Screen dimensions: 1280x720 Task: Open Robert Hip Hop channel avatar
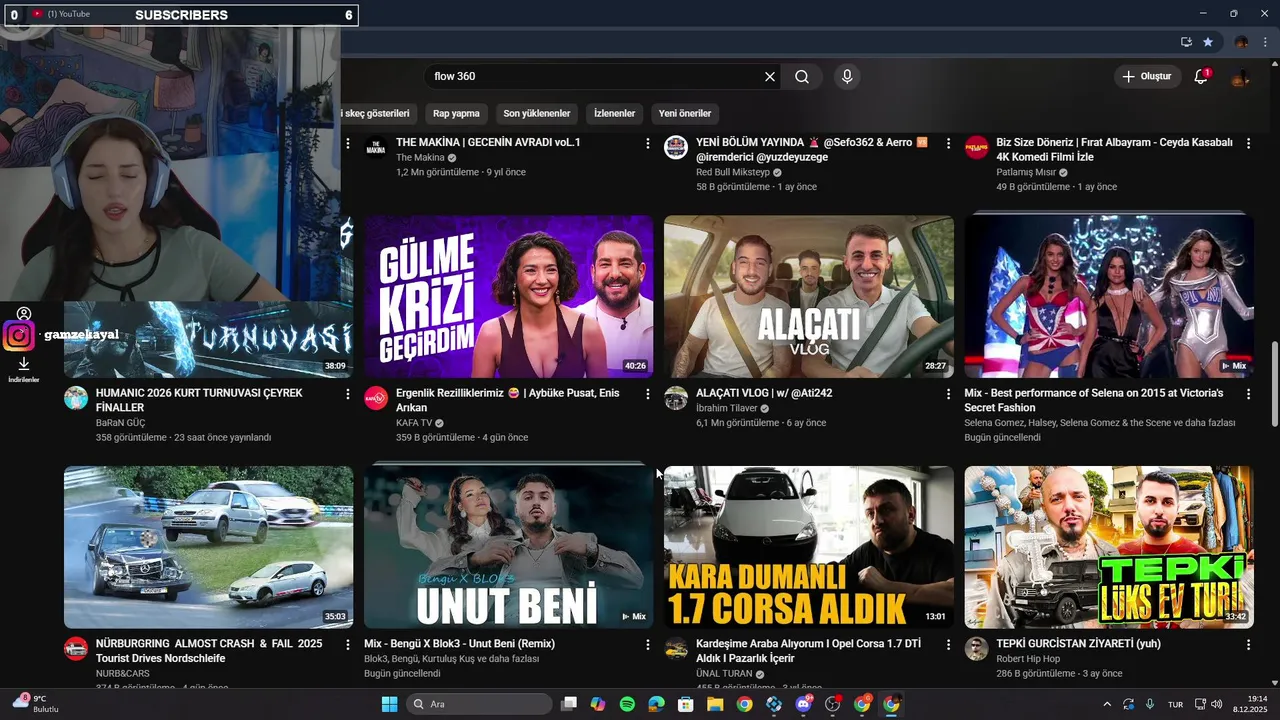(976, 649)
